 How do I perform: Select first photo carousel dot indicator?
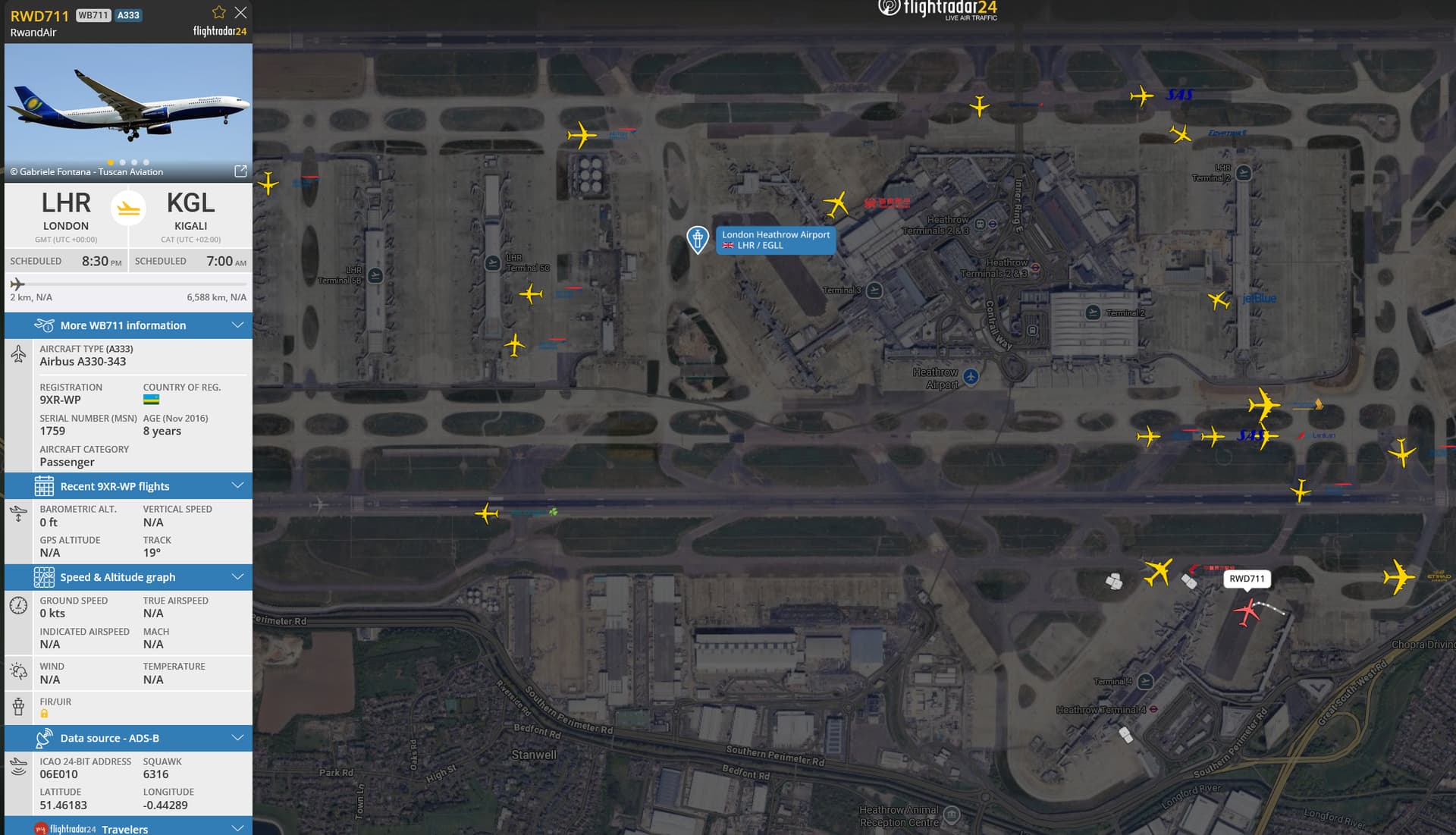point(111,162)
